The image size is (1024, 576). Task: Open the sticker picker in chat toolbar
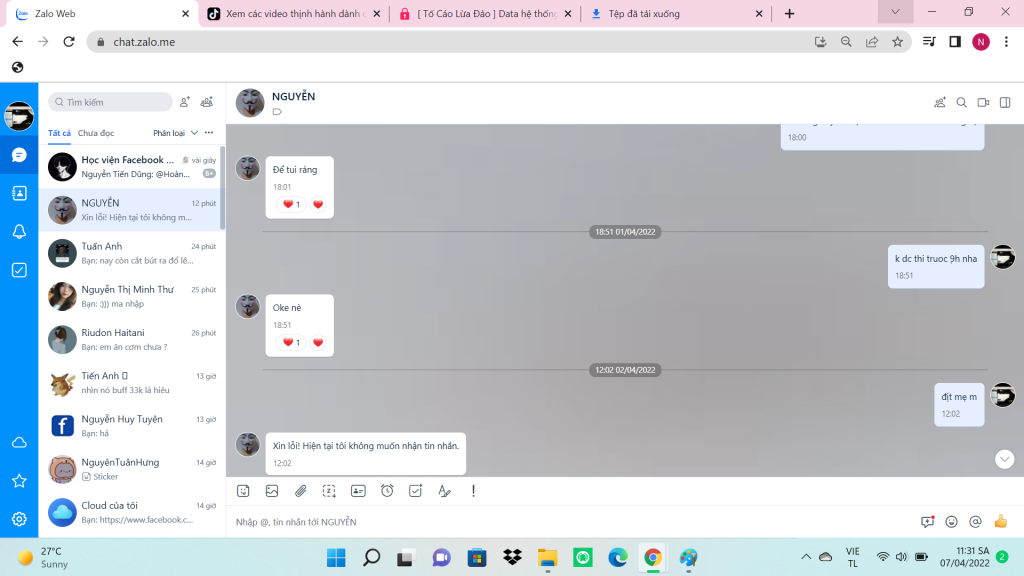243,491
